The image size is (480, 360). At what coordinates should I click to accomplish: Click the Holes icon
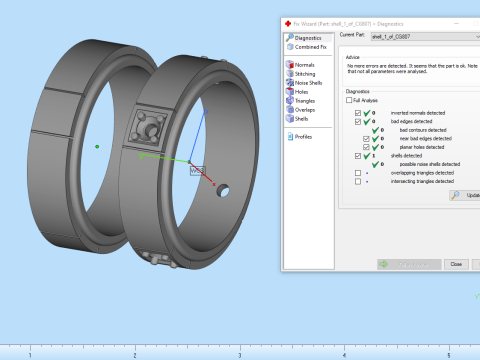tap(290, 91)
